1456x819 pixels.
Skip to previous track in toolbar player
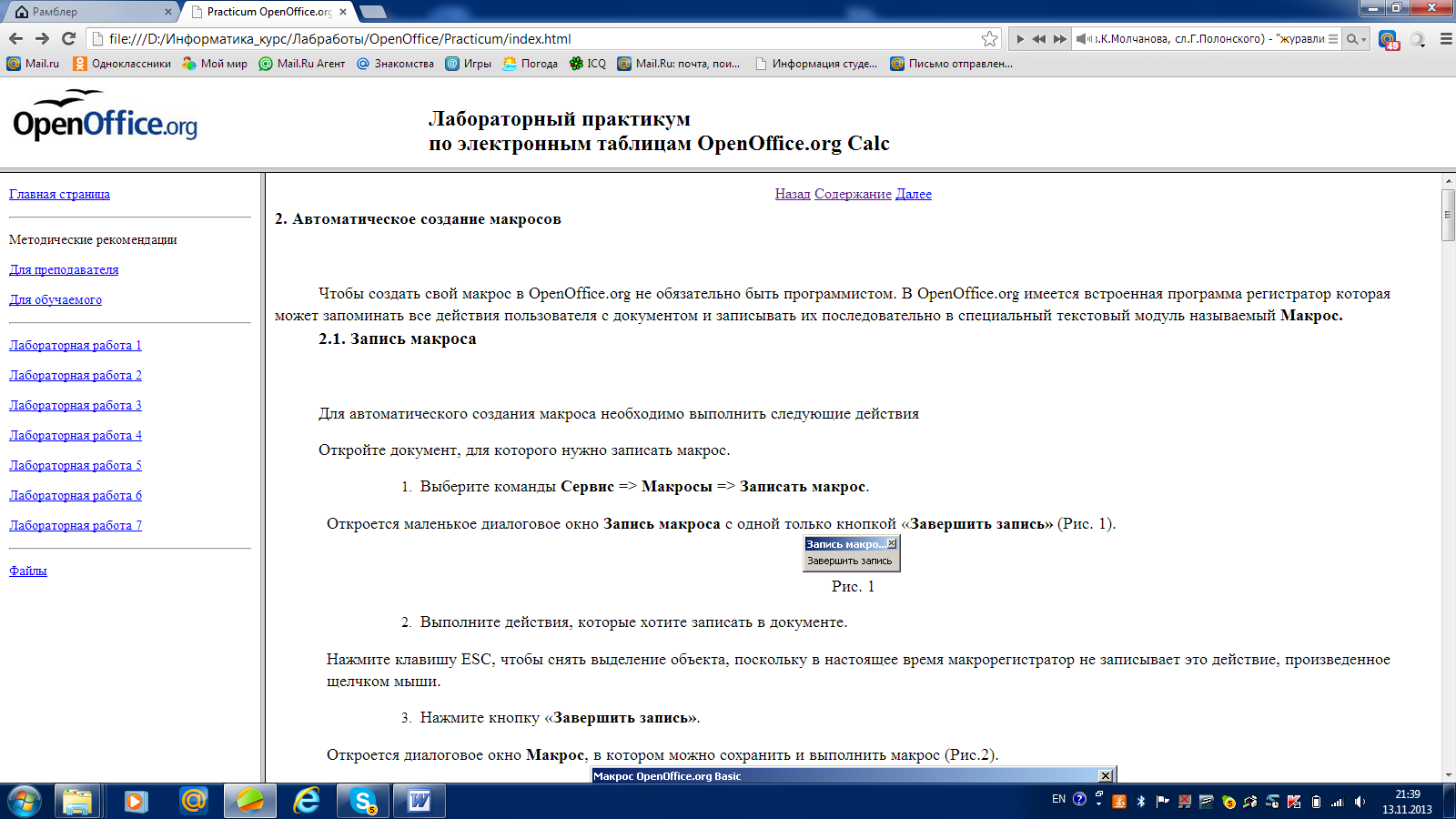(x=1039, y=39)
